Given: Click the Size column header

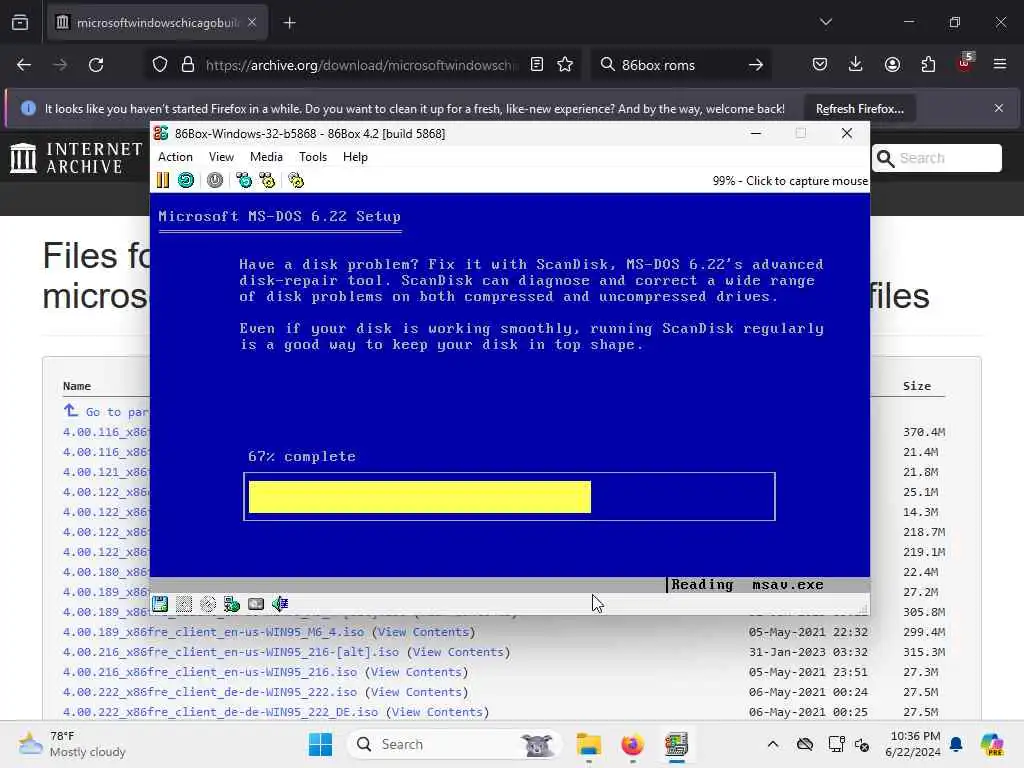Looking at the screenshot, I should (x=917, y=386).
